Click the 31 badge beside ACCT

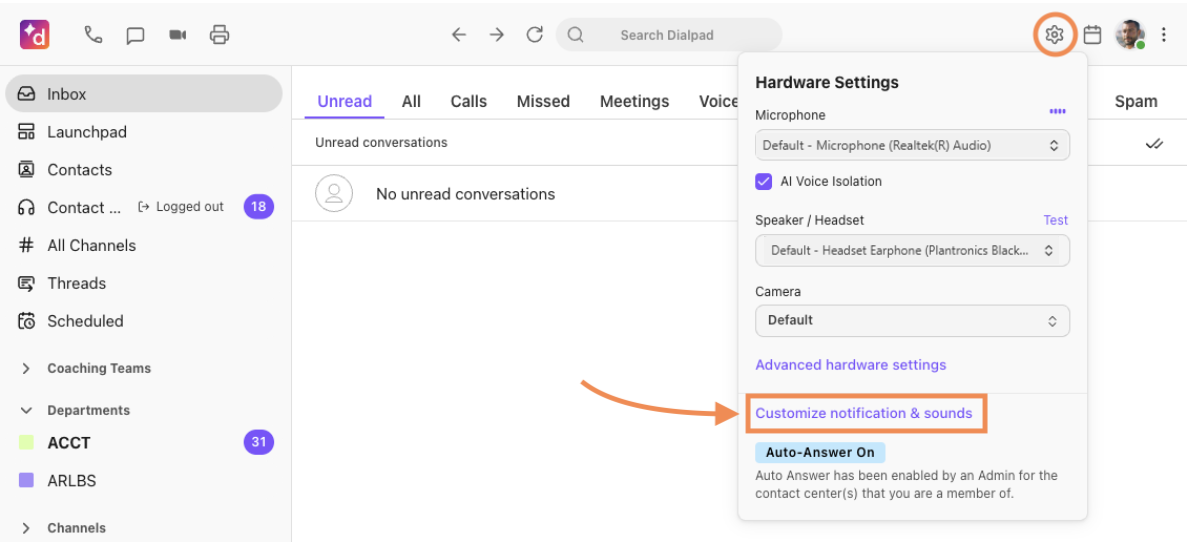[259, 442]
